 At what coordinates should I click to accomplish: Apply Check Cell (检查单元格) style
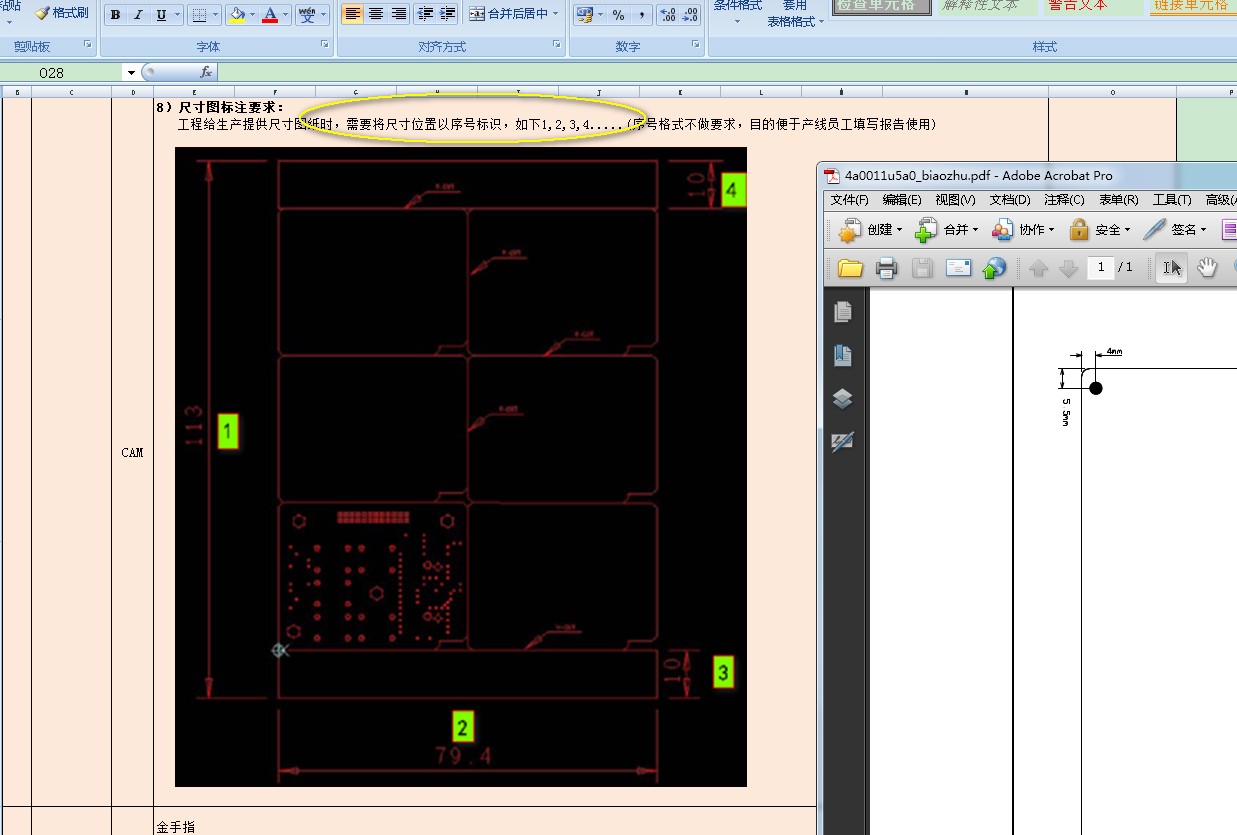(881, 6)
